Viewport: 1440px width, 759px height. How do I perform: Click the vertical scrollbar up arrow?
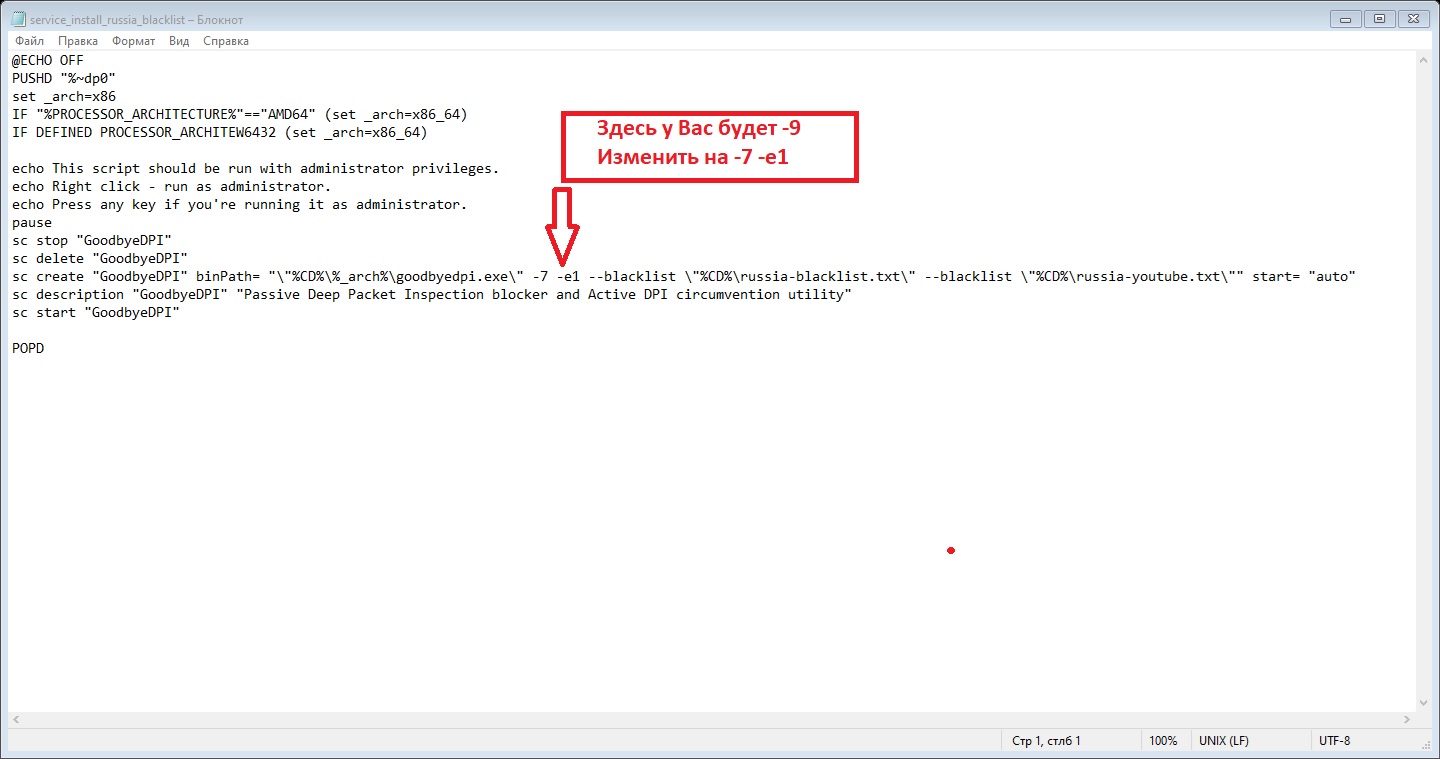[1423, 61]
